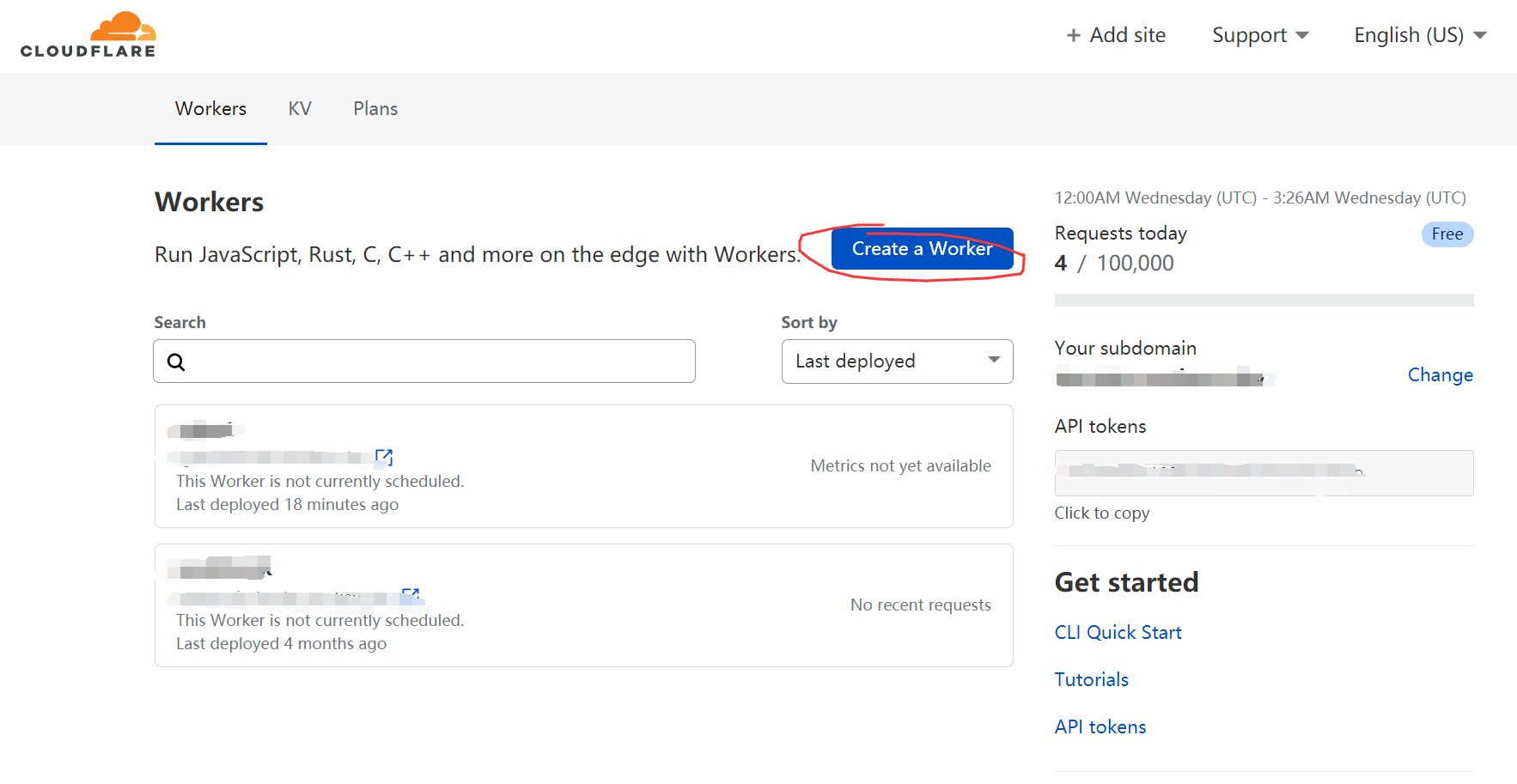The image size is (1517, 784).
Task: Click the plus icon beside Add site
Action: pos(1073,35)
